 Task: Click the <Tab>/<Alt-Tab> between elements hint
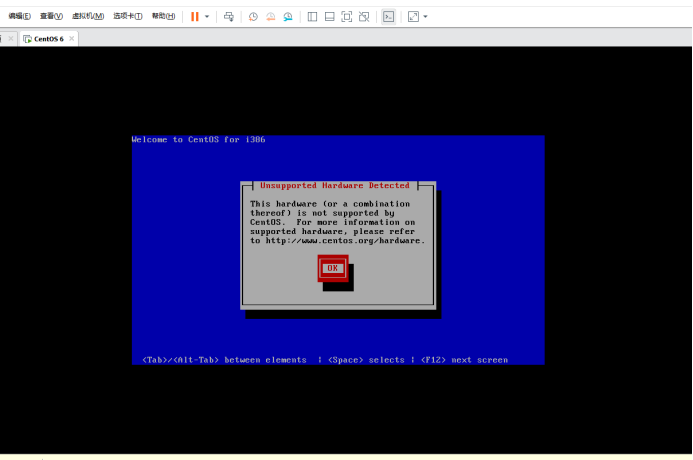pyautogui.click(x=225, y=360)
